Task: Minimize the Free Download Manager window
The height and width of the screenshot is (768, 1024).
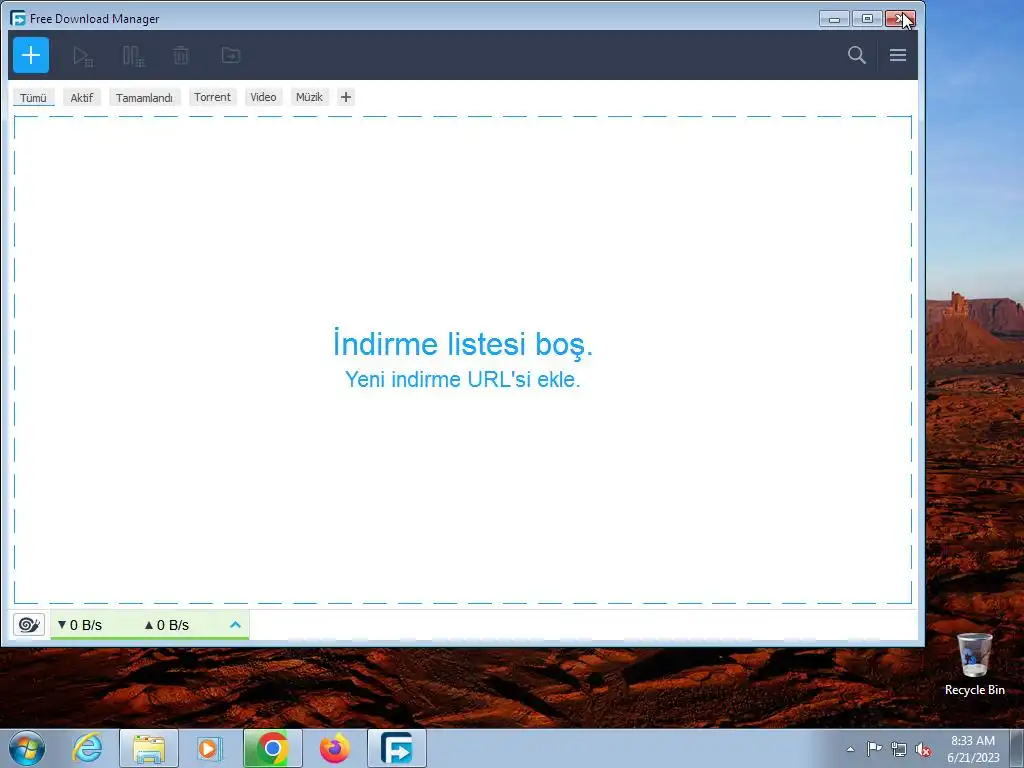Action: (x=834, y=19)
